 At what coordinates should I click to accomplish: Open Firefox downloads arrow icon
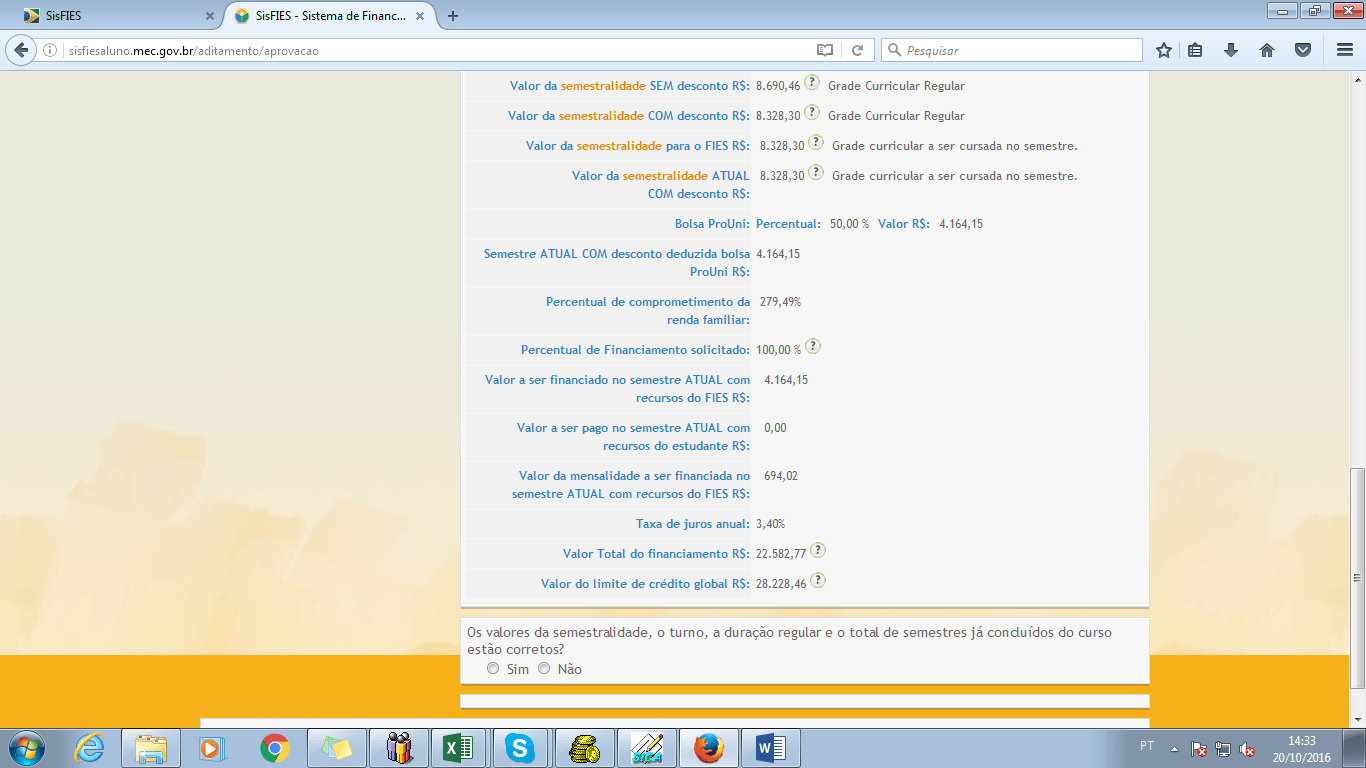coord(1231,50)
